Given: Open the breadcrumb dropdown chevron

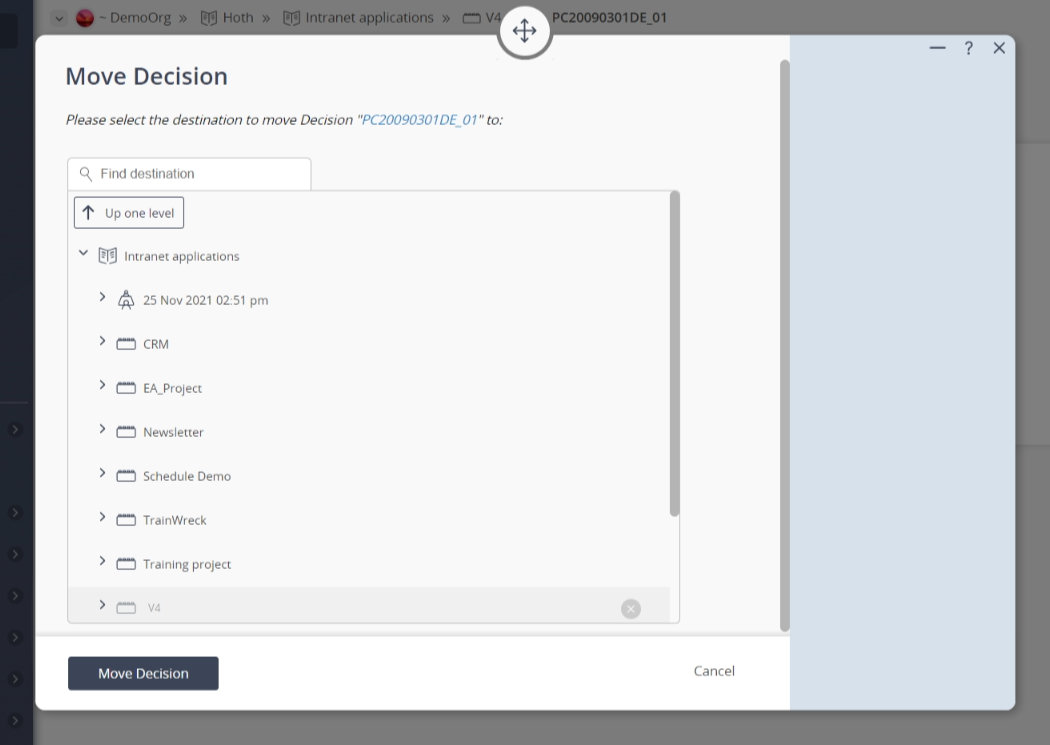Looking at the screenshot, I should point(59,18).
